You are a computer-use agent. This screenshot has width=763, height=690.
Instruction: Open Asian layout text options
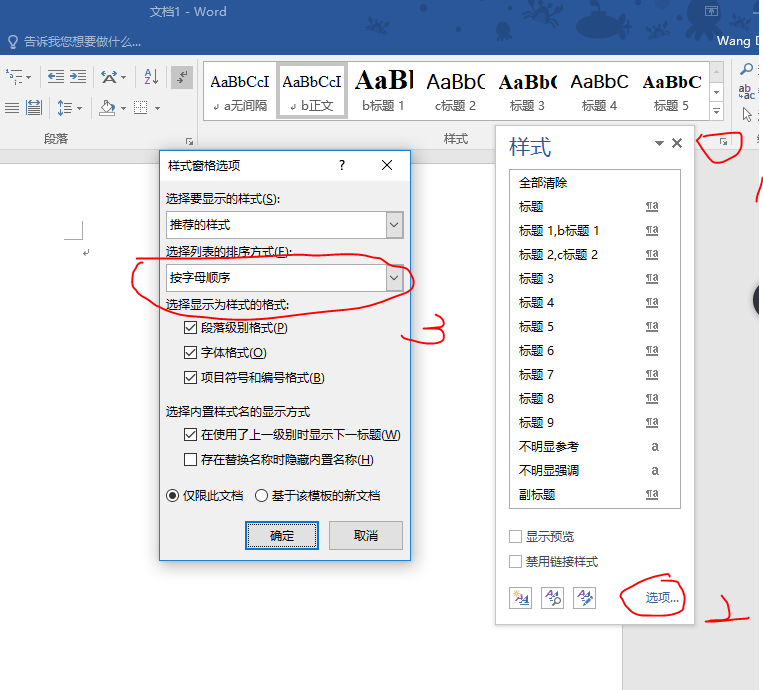tap(108, 77)
